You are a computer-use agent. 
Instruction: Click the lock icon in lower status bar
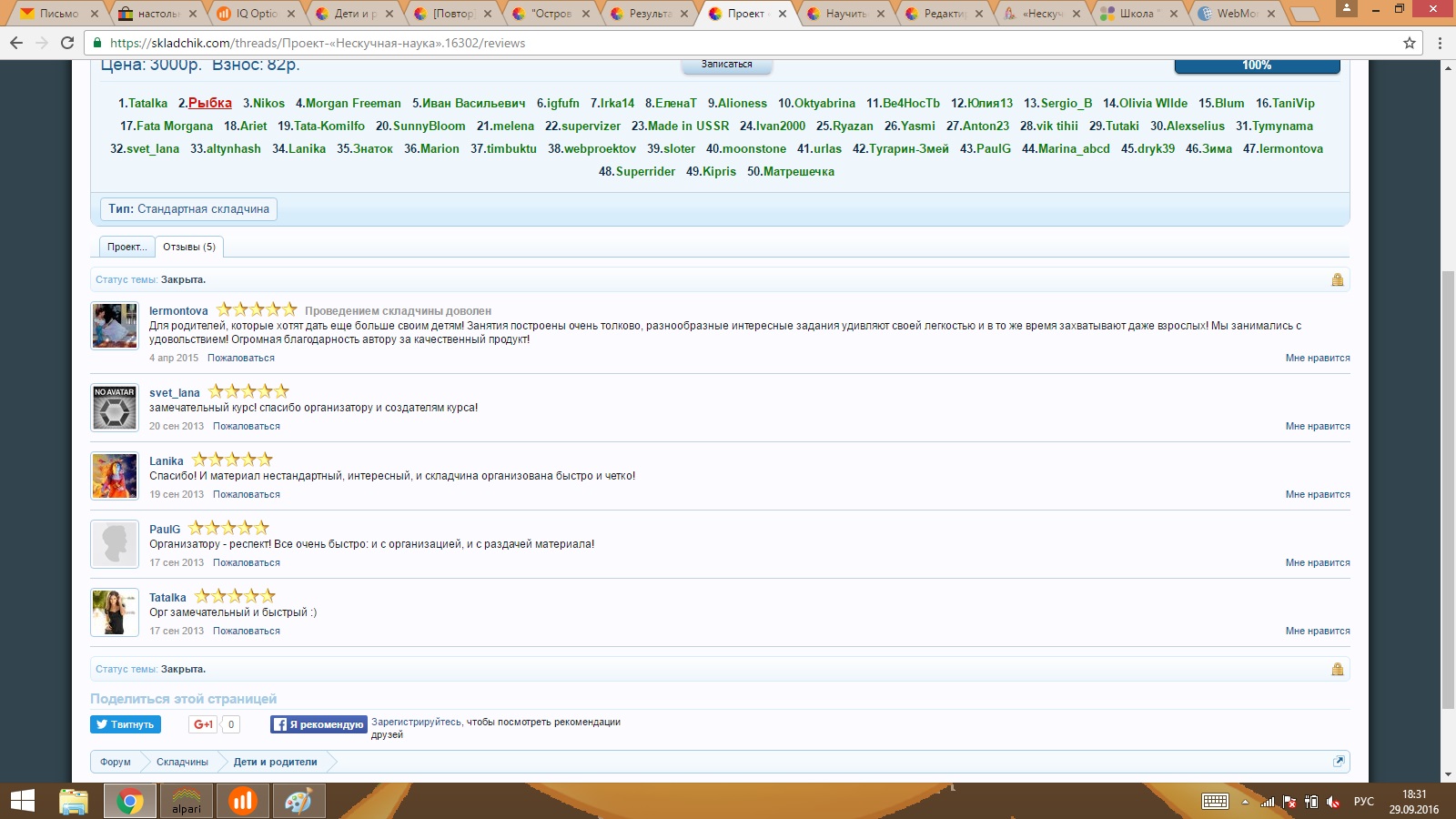[x=1338, y=669]
